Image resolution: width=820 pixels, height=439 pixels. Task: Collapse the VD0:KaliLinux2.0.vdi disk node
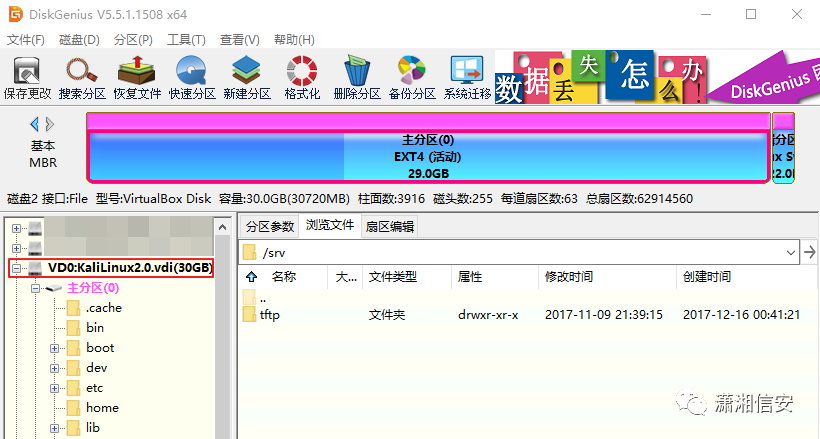[x=16, y=268]
